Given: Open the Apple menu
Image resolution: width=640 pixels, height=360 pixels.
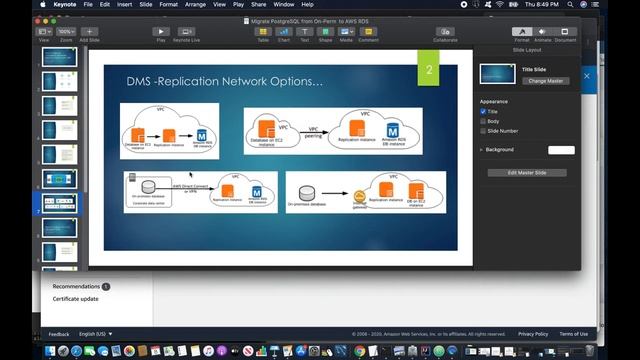Looking at the screenshot, I should tap(43, 4).
